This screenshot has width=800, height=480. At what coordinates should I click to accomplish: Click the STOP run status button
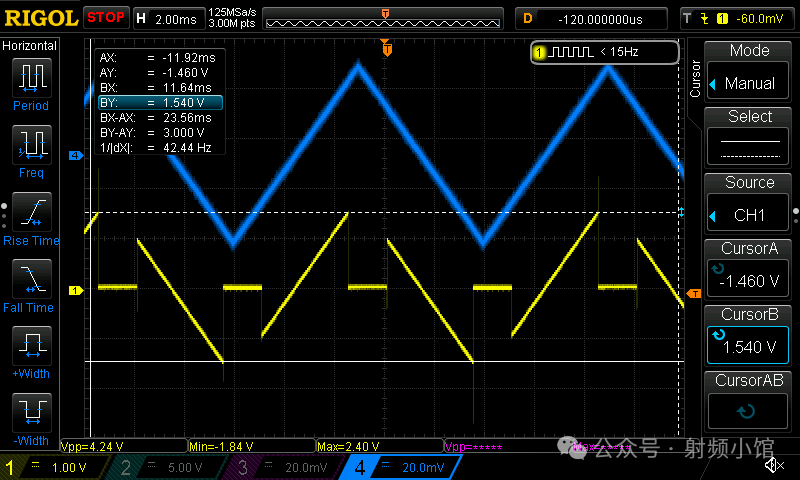[x=106, y=17]
